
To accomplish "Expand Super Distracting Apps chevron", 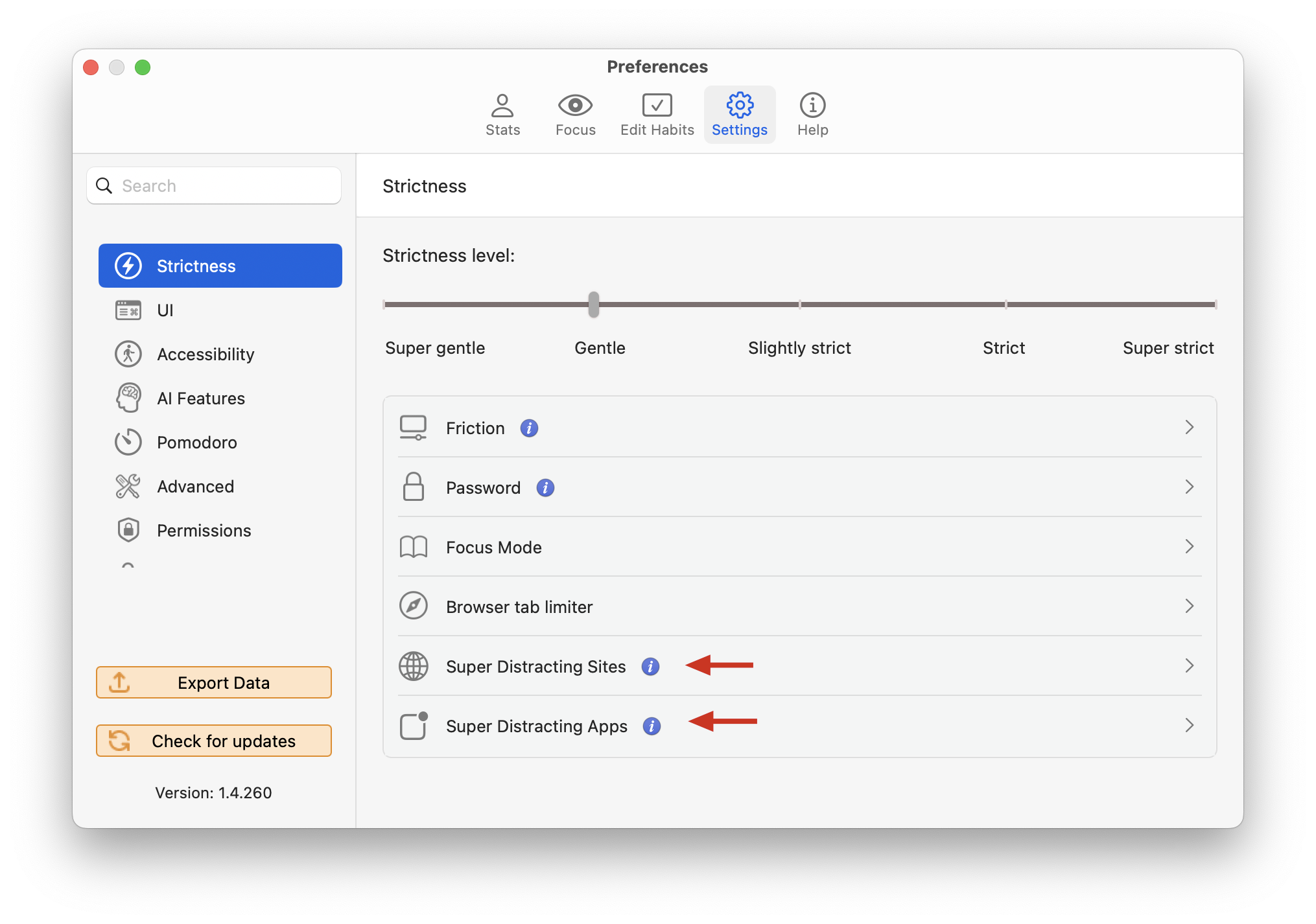I will [x=1189, y=726].
